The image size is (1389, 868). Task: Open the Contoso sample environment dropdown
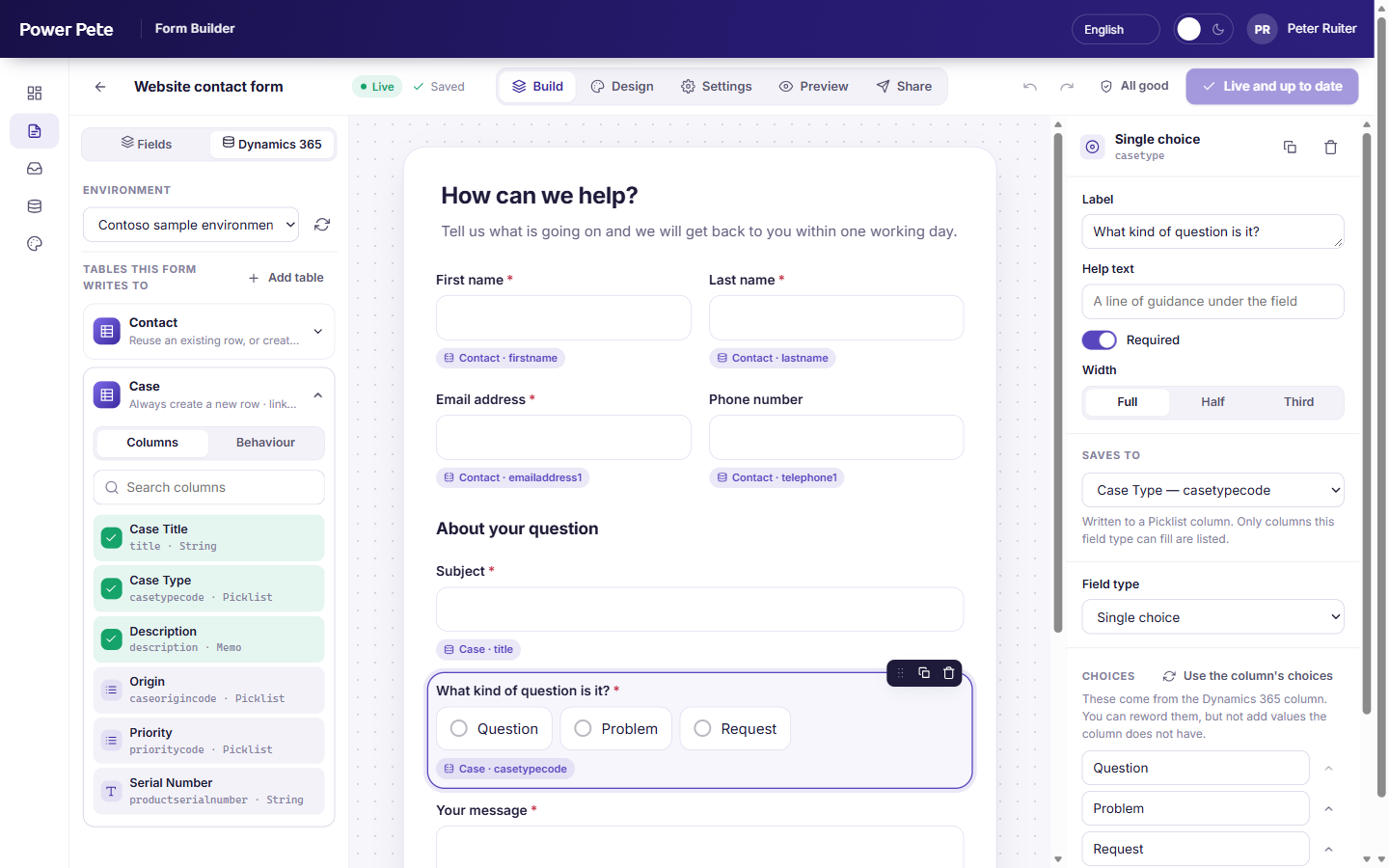(x=191, y=225)
